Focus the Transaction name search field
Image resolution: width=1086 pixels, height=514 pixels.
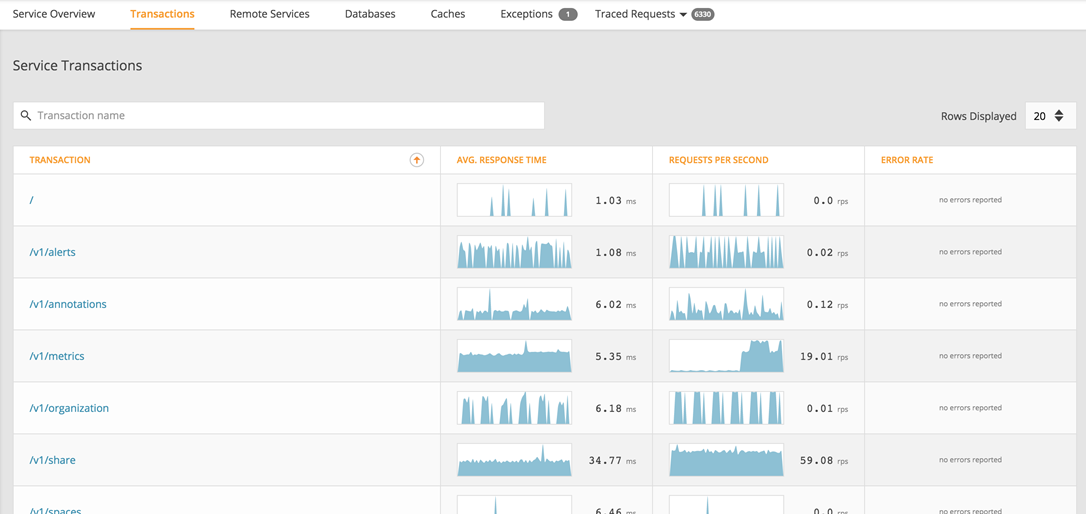[x=278, y=116]
